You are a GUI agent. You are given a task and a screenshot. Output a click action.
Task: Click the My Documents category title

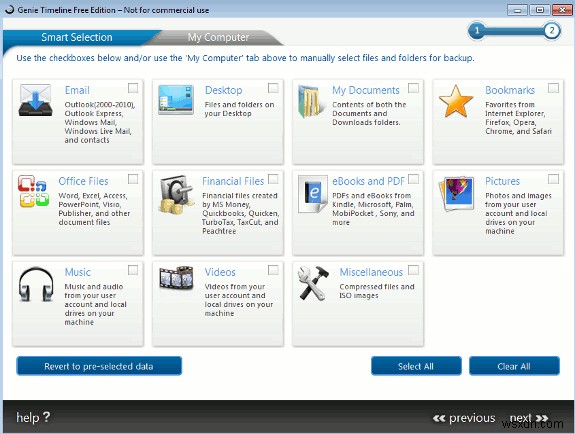(x=366, y=90)
